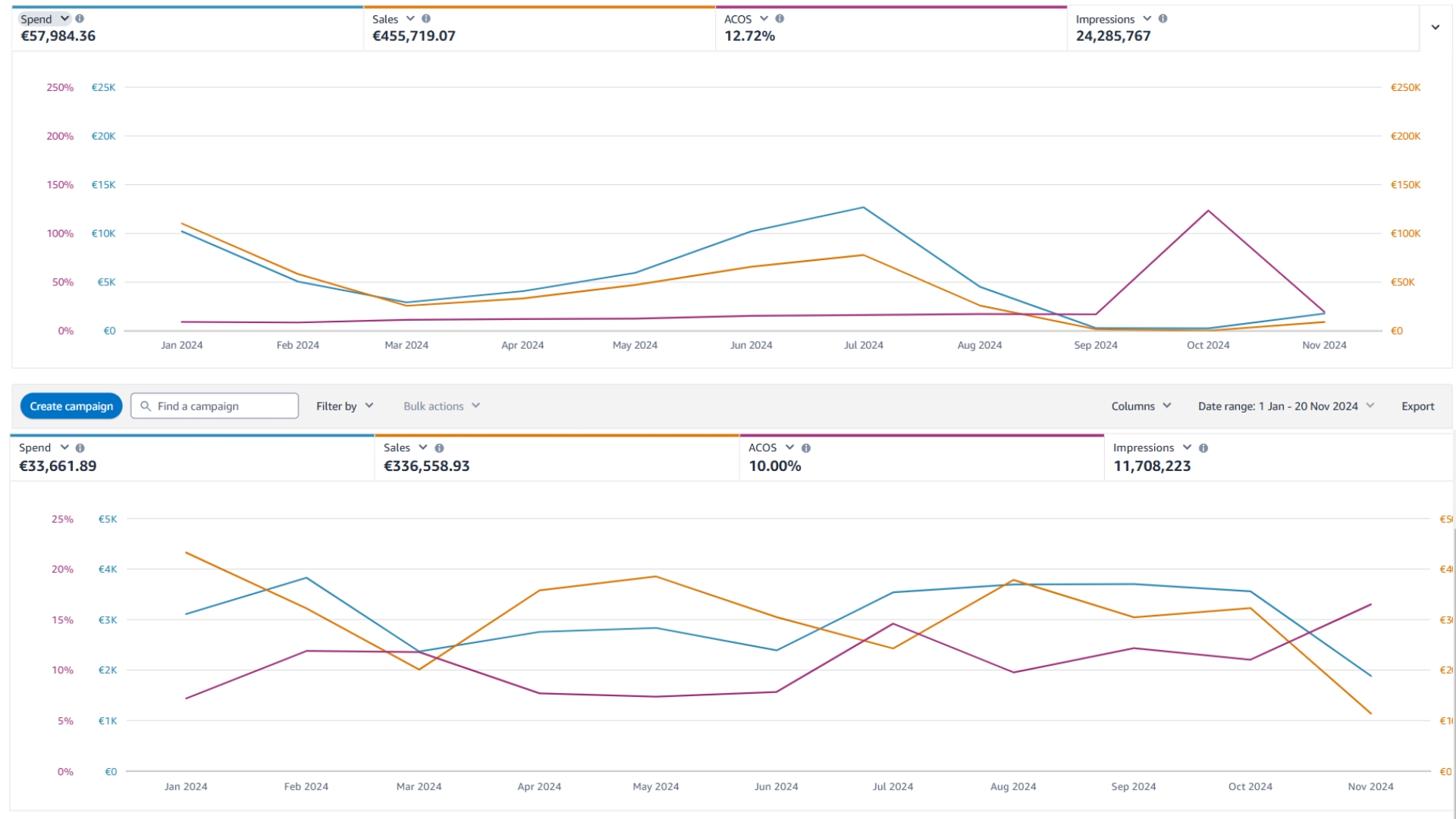Screen dimensions: 1456x819
Task: Select top Sales value €455,719.07
Action: tap(414, 36)
